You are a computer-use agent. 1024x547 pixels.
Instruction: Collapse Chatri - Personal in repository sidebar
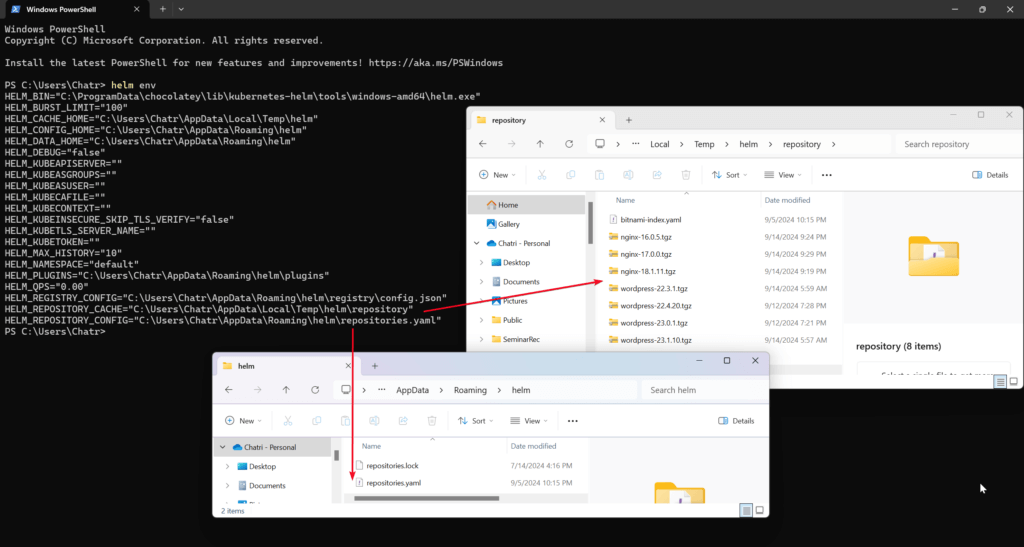coord(477,243)
